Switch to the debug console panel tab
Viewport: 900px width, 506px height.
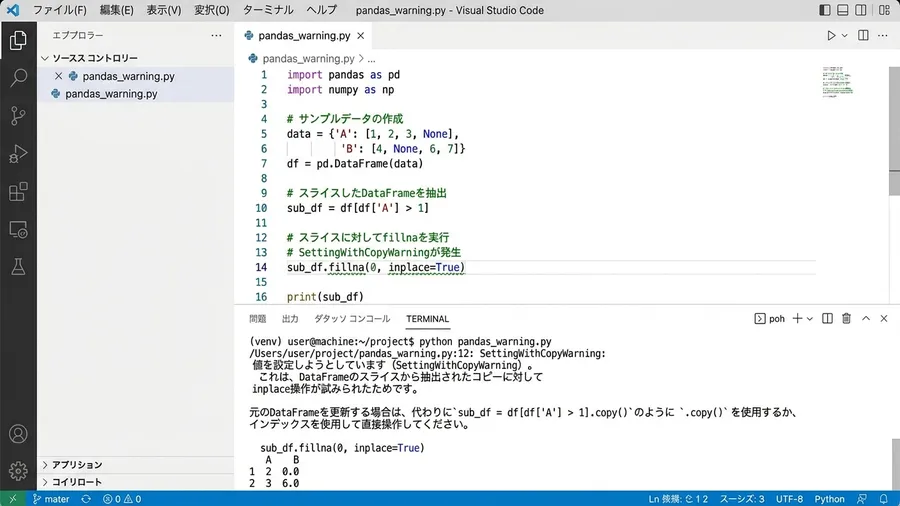[x=352, y=319]
